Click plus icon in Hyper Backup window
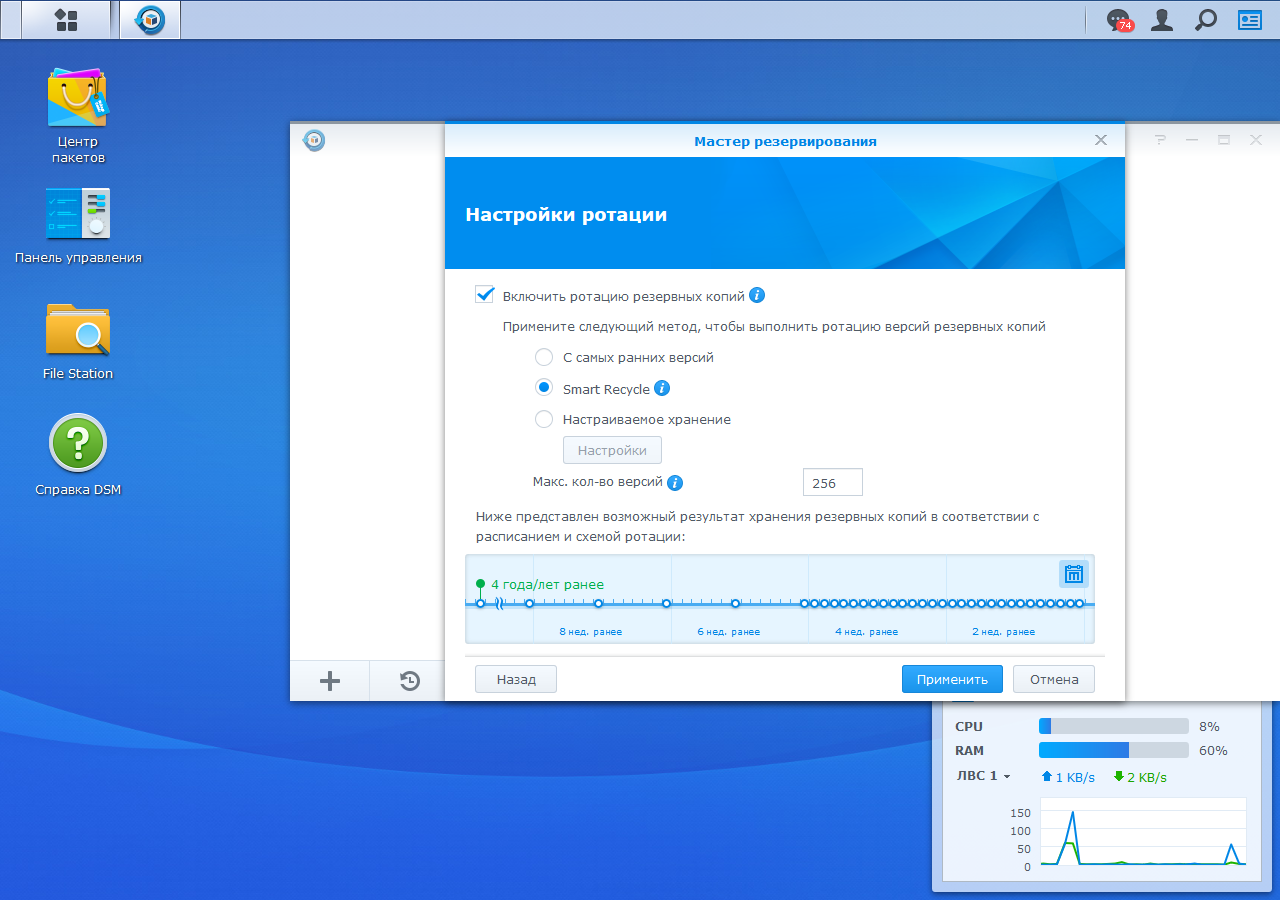Screen dimensions: 1280x900 (x=330, y=681)
